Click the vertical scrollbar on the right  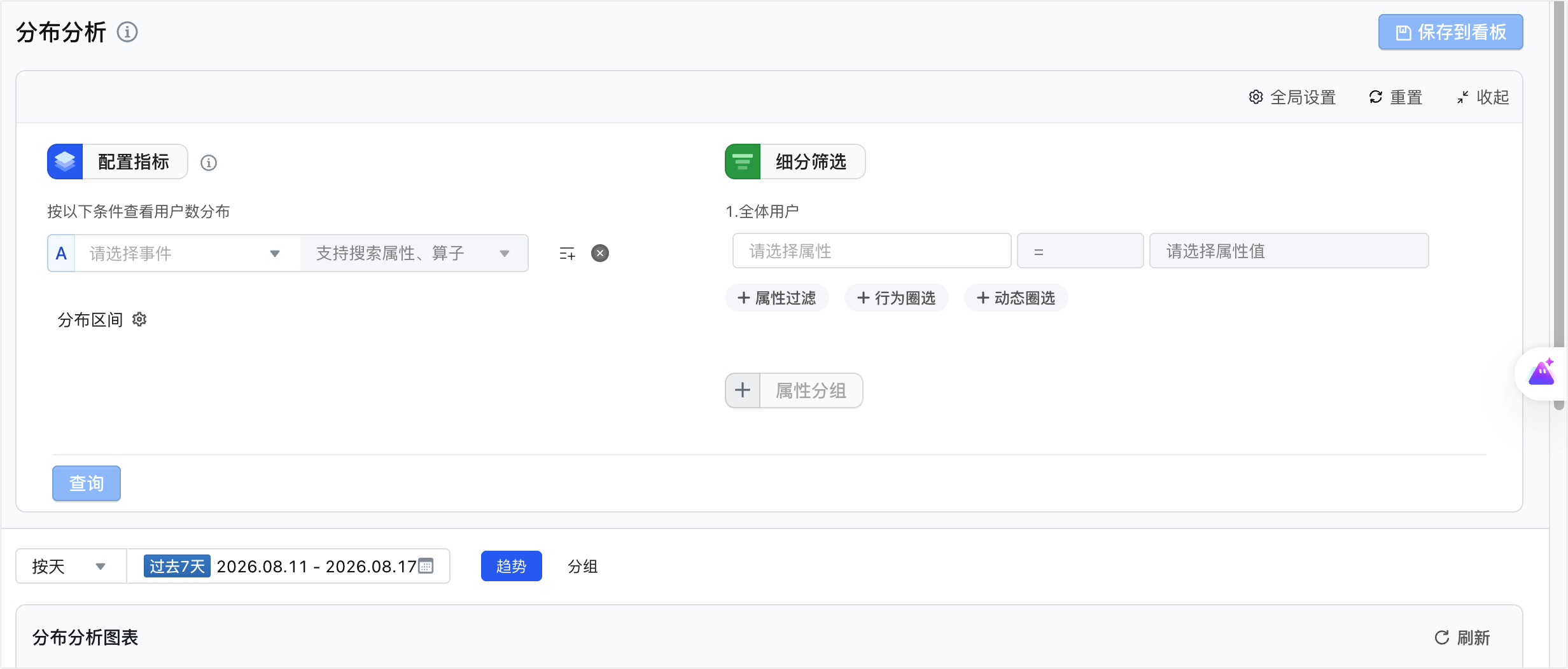pos(1558,203)
